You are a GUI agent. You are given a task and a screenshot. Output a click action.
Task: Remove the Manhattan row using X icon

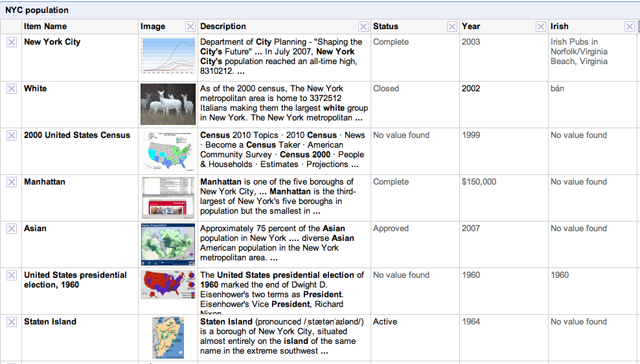(11, 182)
